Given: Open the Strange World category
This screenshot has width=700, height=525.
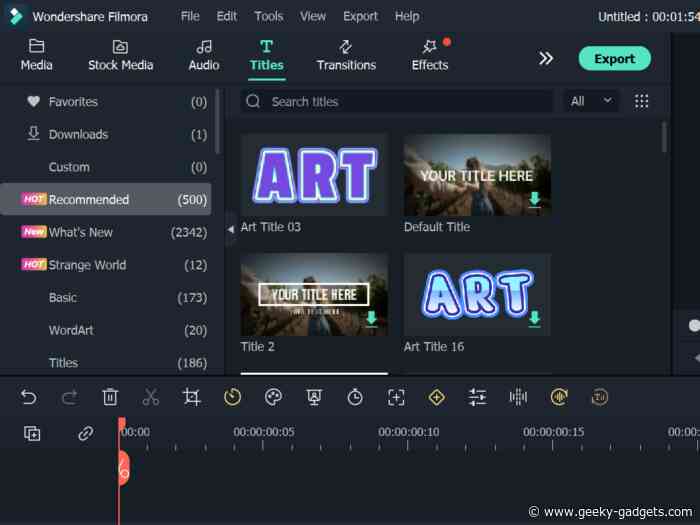Looking at the screenshot, I should coord(106,265).
